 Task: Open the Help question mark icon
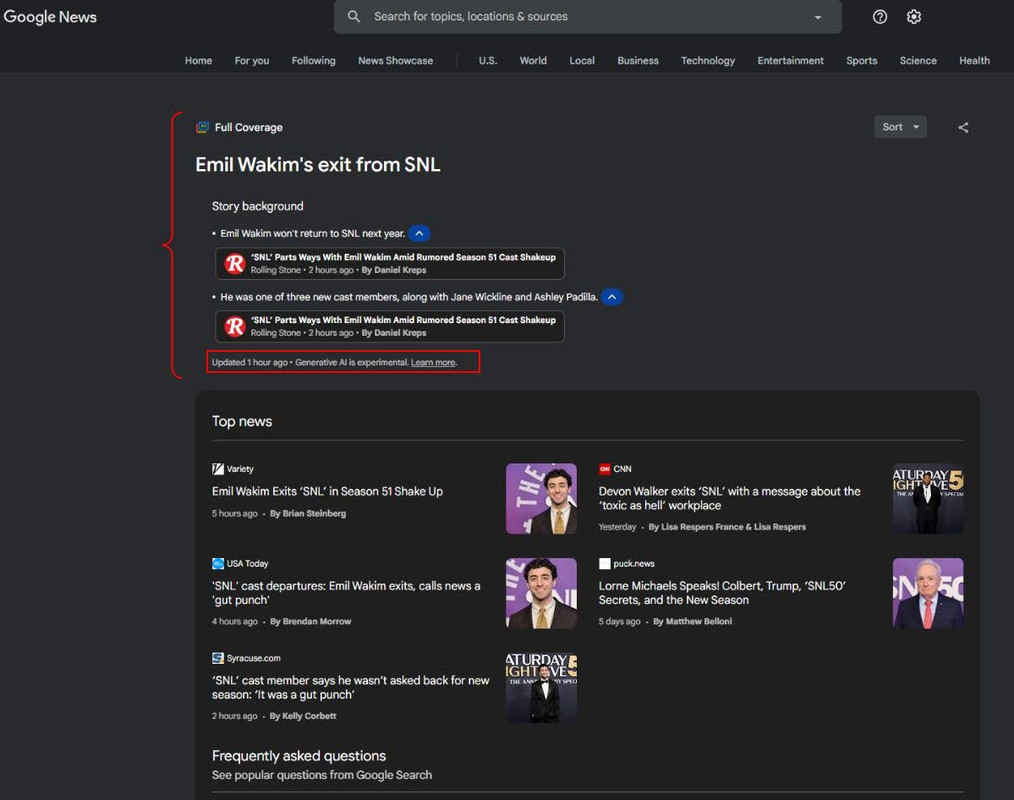(879, 17)
